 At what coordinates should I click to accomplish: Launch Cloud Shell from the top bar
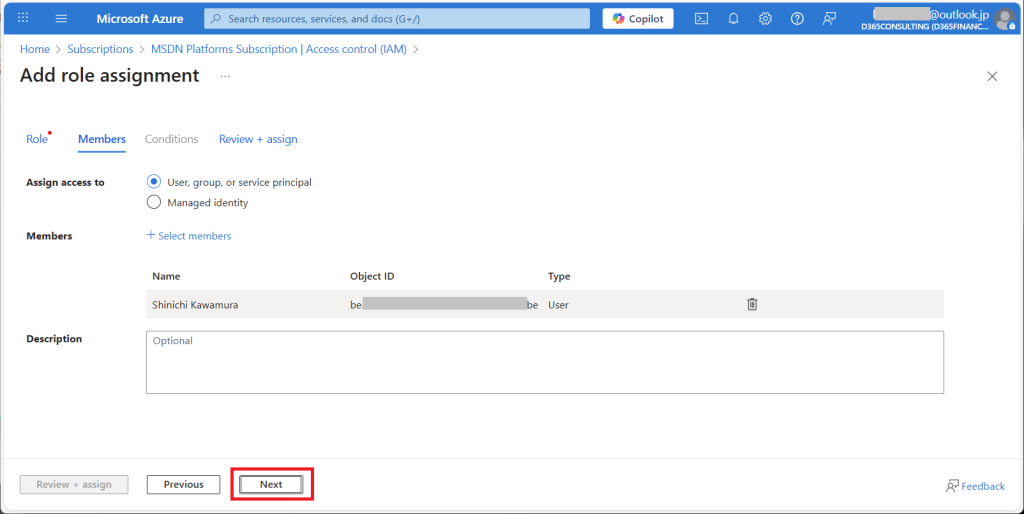click(702, 18)
